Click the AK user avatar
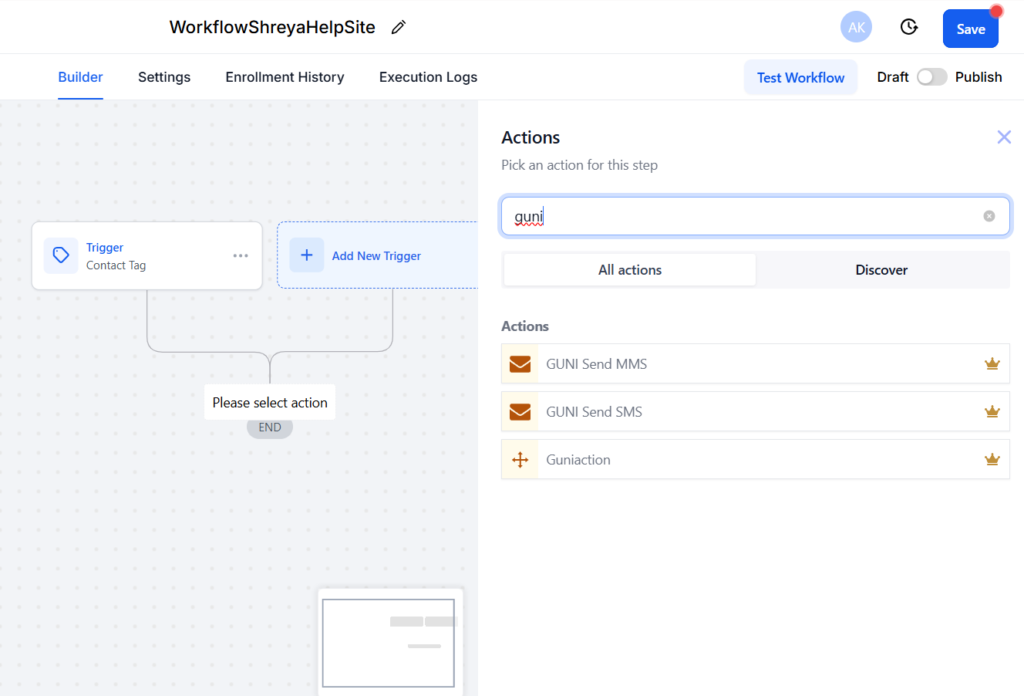This screenshot has width=1024, height=696. [x=856, y=27]
